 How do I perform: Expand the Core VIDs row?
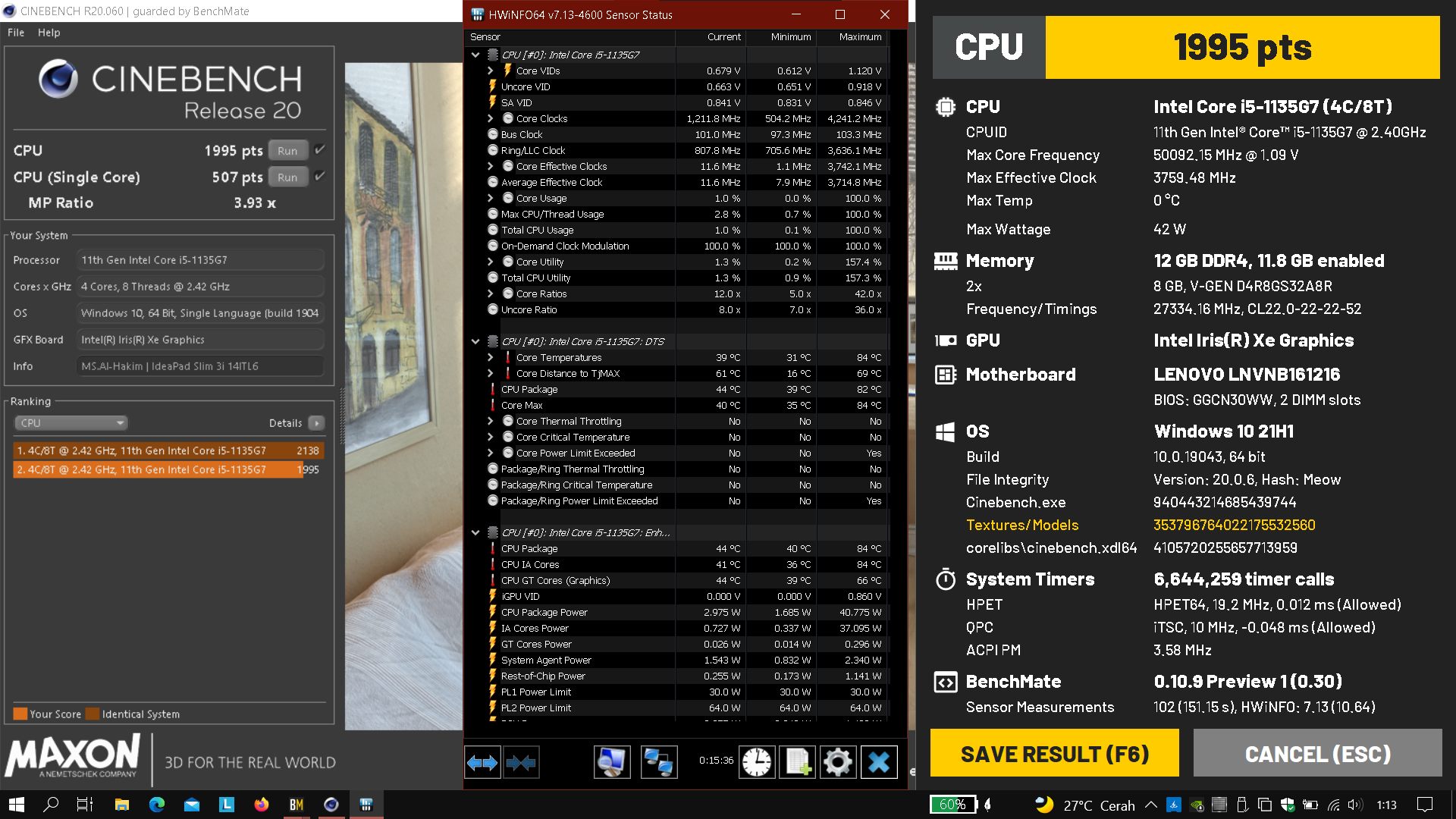click(491, 71)
